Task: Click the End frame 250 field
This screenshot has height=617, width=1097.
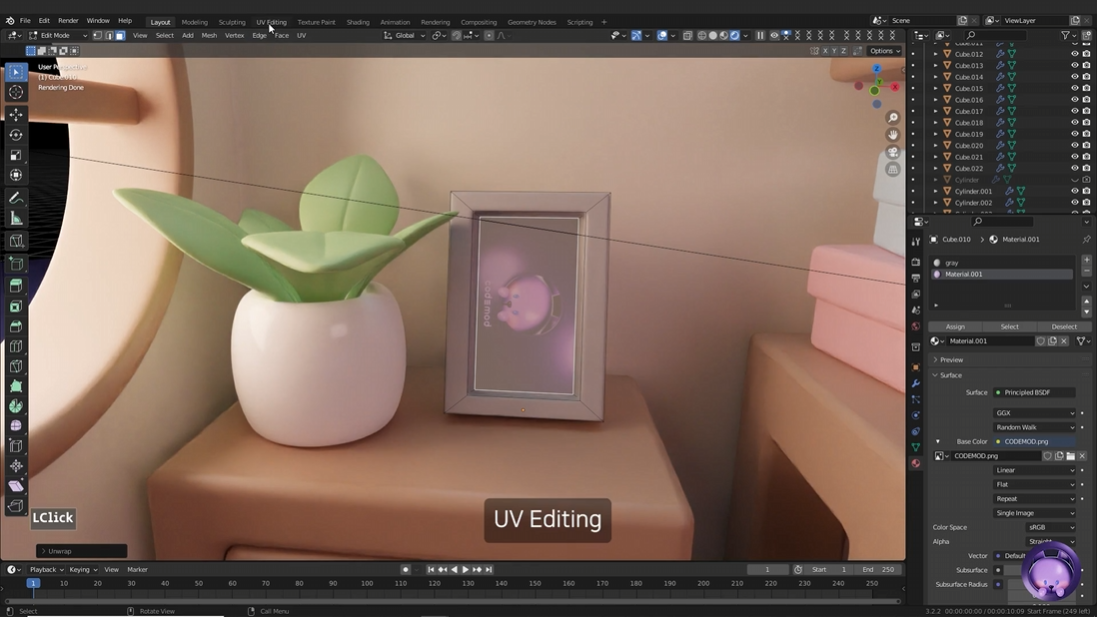Action: pyautogui.click(x=880, y=569)
